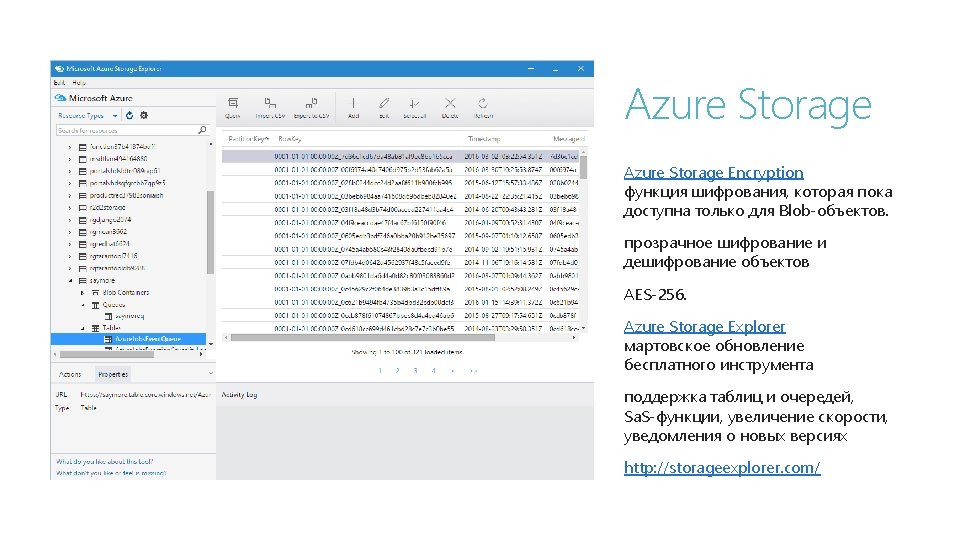Click the table vertical scrollbar thumb
The image size is (960, 540).
[583, 167]
